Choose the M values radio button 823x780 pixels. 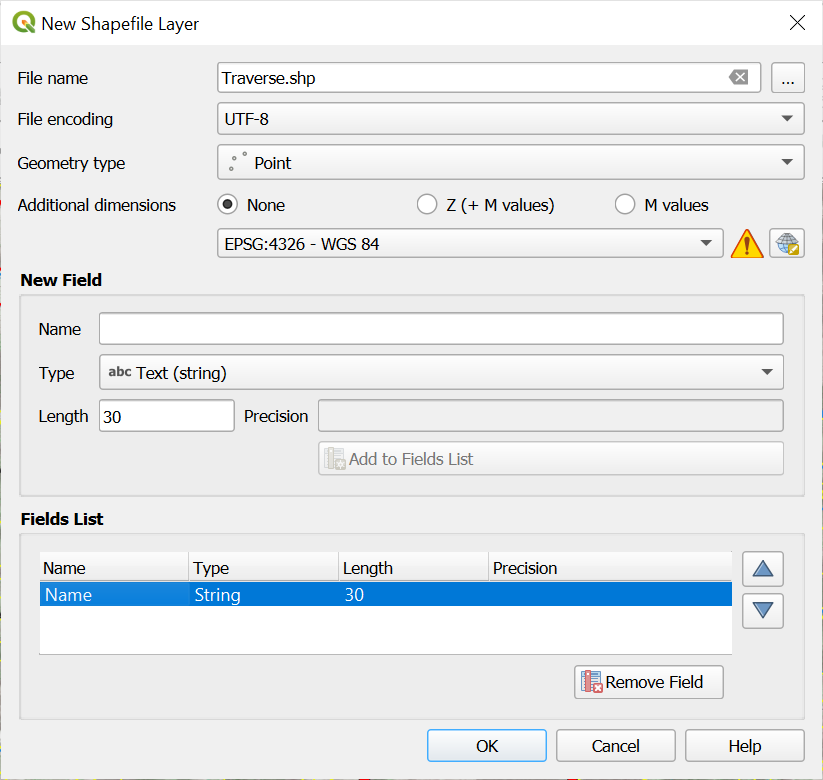tap(625, 205)
